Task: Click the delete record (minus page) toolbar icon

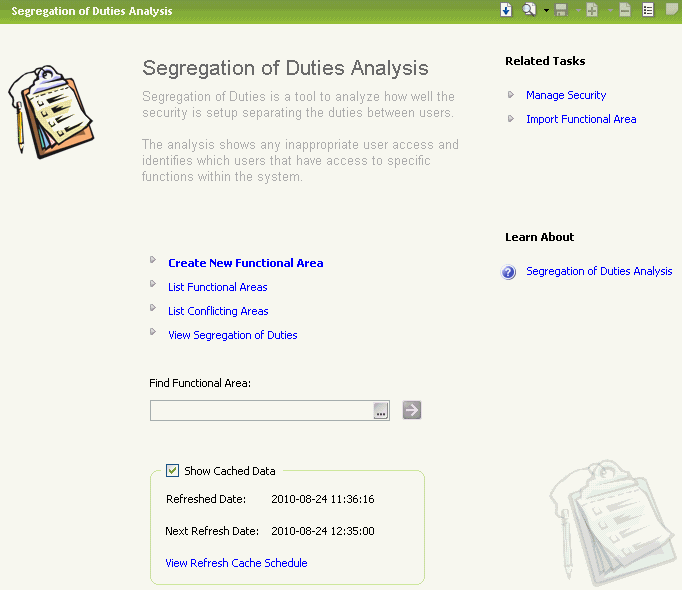Action: [625, 10]
